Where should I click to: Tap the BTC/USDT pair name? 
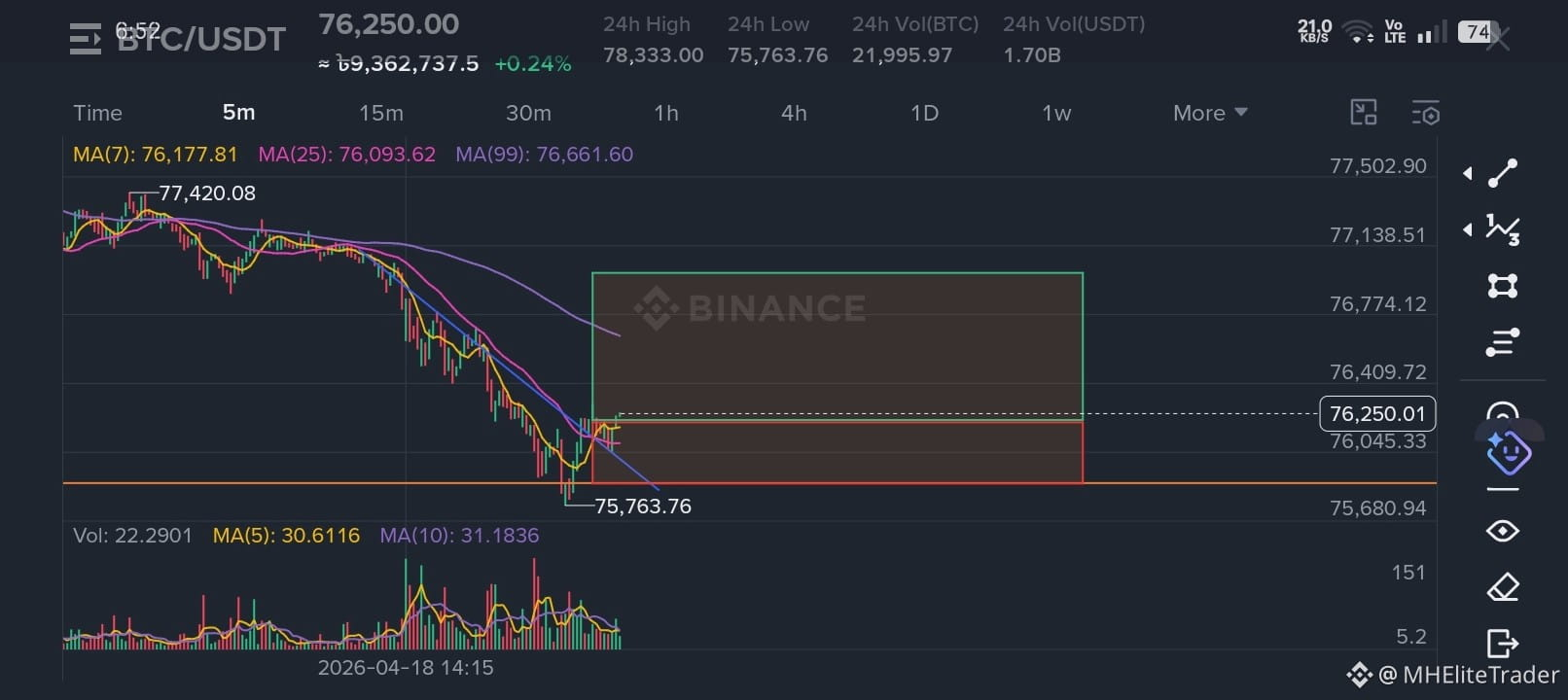tap(201, 39)
